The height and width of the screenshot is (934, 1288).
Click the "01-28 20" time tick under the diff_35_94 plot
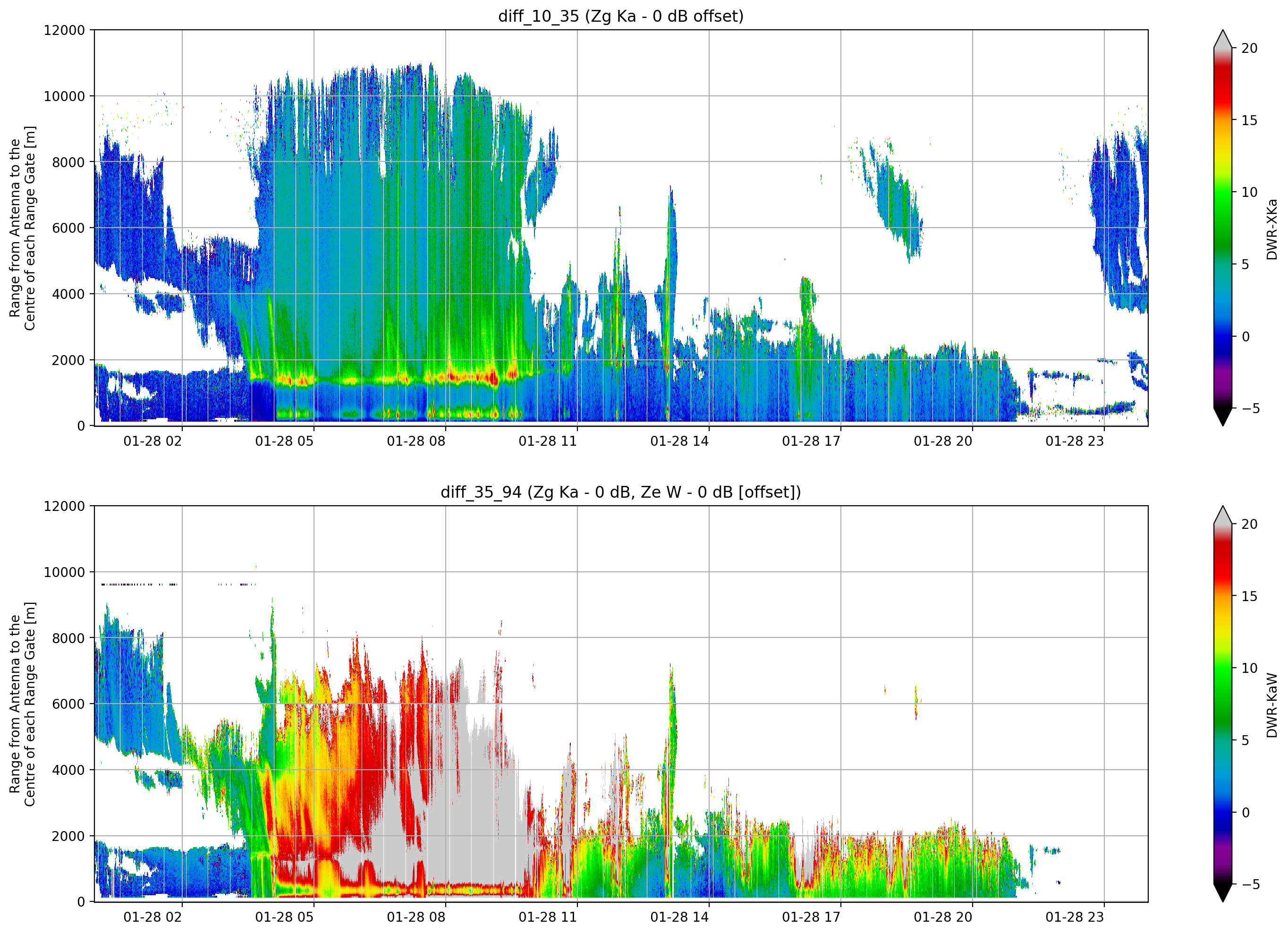point(943,917)
